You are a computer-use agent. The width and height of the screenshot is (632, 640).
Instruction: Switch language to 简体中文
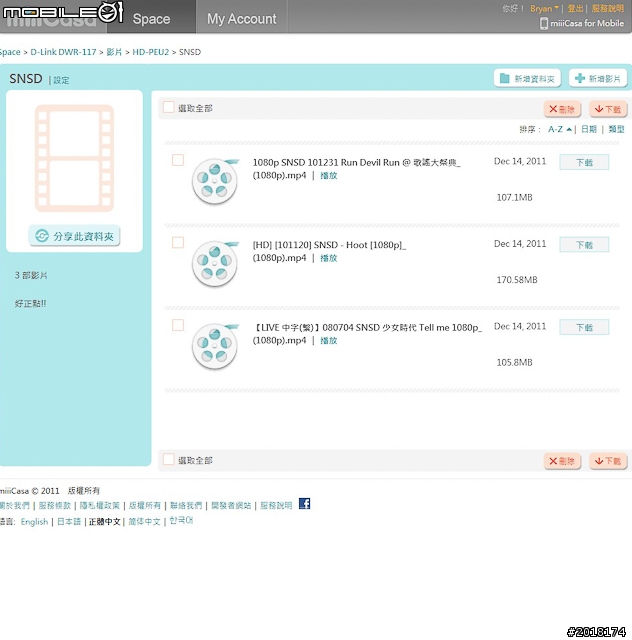(x=144, y=522)
